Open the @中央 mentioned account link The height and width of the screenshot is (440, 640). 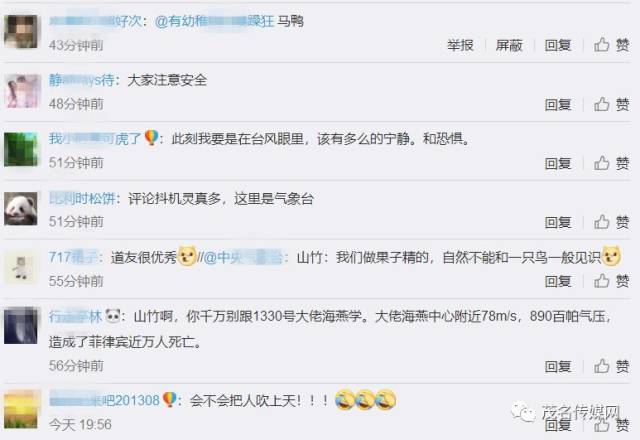tap(243, 258)
